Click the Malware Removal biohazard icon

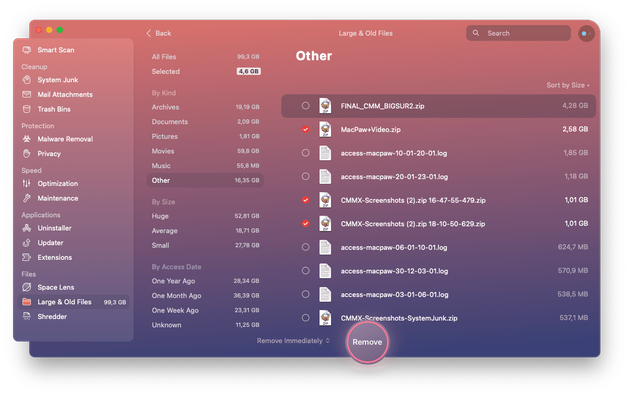coord(27,139)
